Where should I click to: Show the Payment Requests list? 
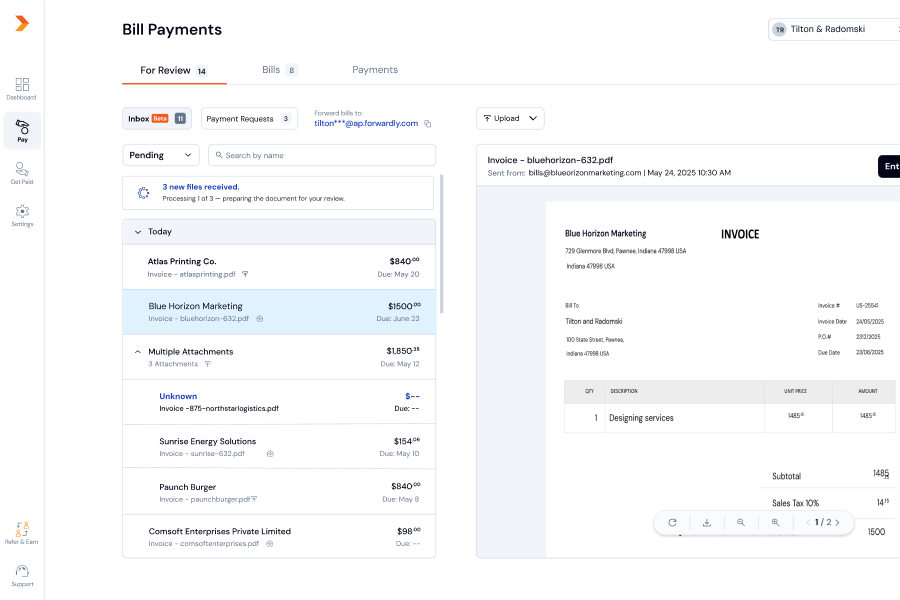click(249, 119)
